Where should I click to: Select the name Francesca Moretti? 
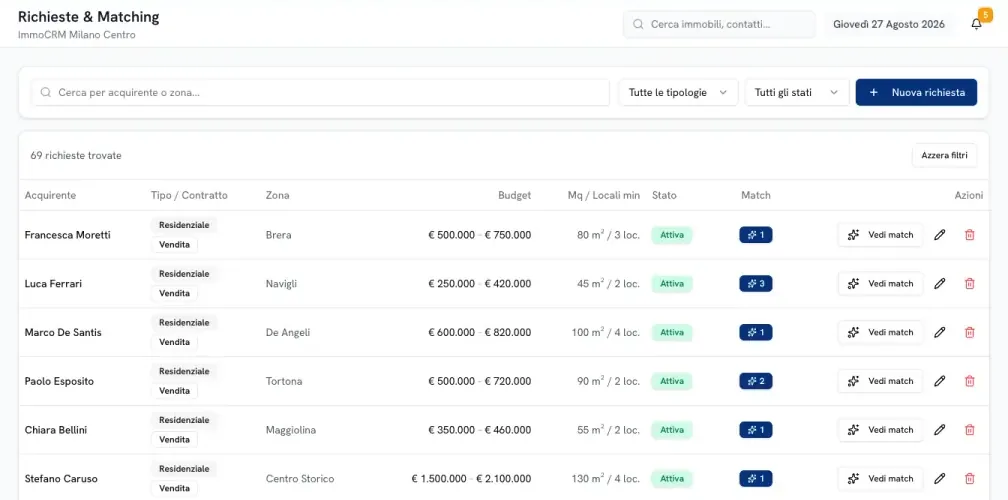(68, 235)
